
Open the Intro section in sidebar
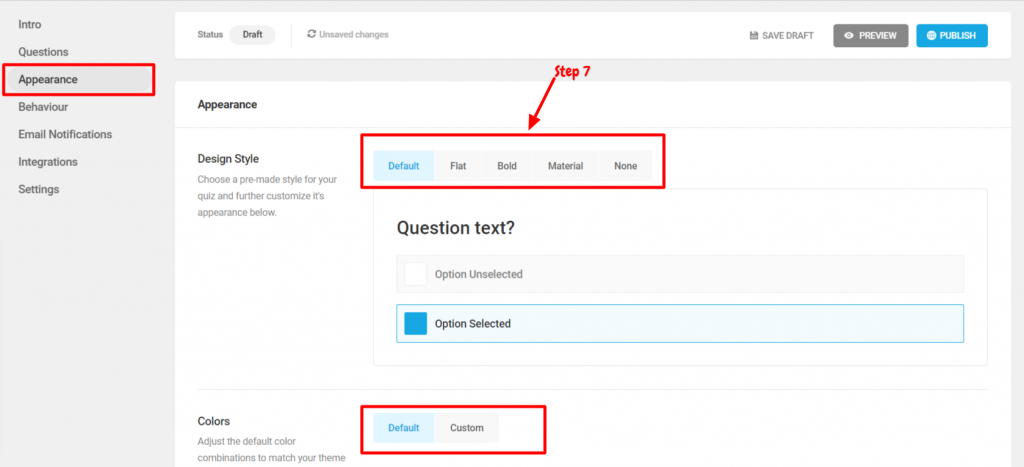point(30,25)
